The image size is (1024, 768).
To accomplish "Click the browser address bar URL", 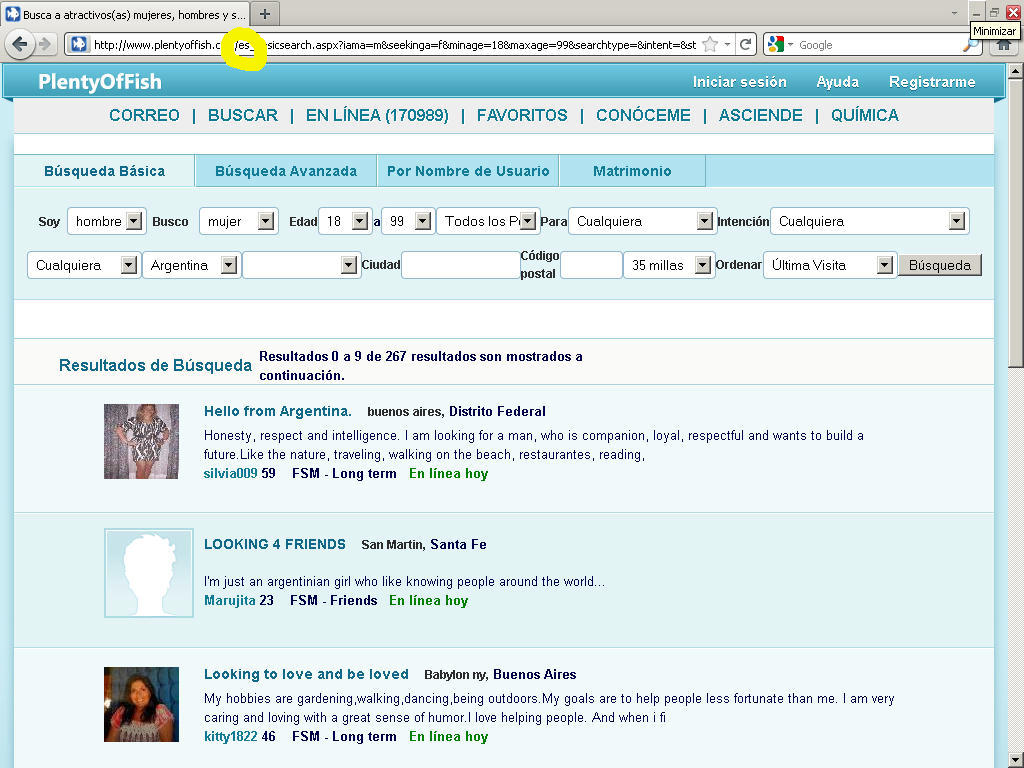I will 394,44.
